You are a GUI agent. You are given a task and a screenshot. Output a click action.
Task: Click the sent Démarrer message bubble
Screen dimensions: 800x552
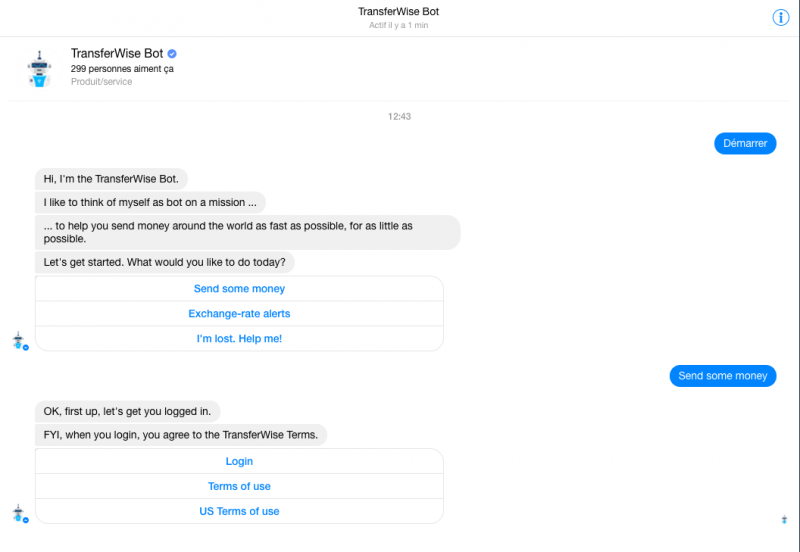coord(745,143)
